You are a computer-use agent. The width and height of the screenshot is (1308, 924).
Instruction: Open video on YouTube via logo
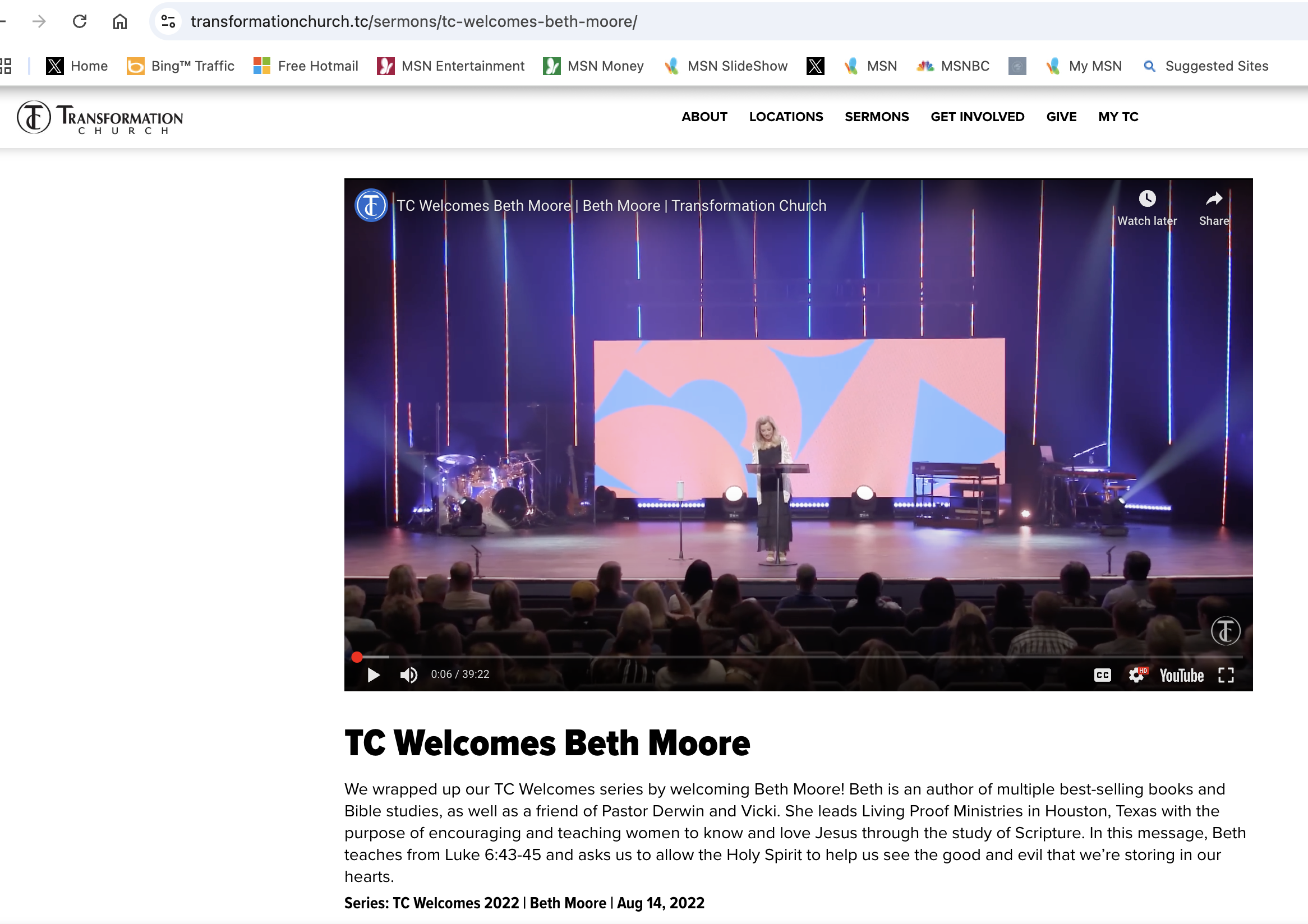coord(1182,675)
